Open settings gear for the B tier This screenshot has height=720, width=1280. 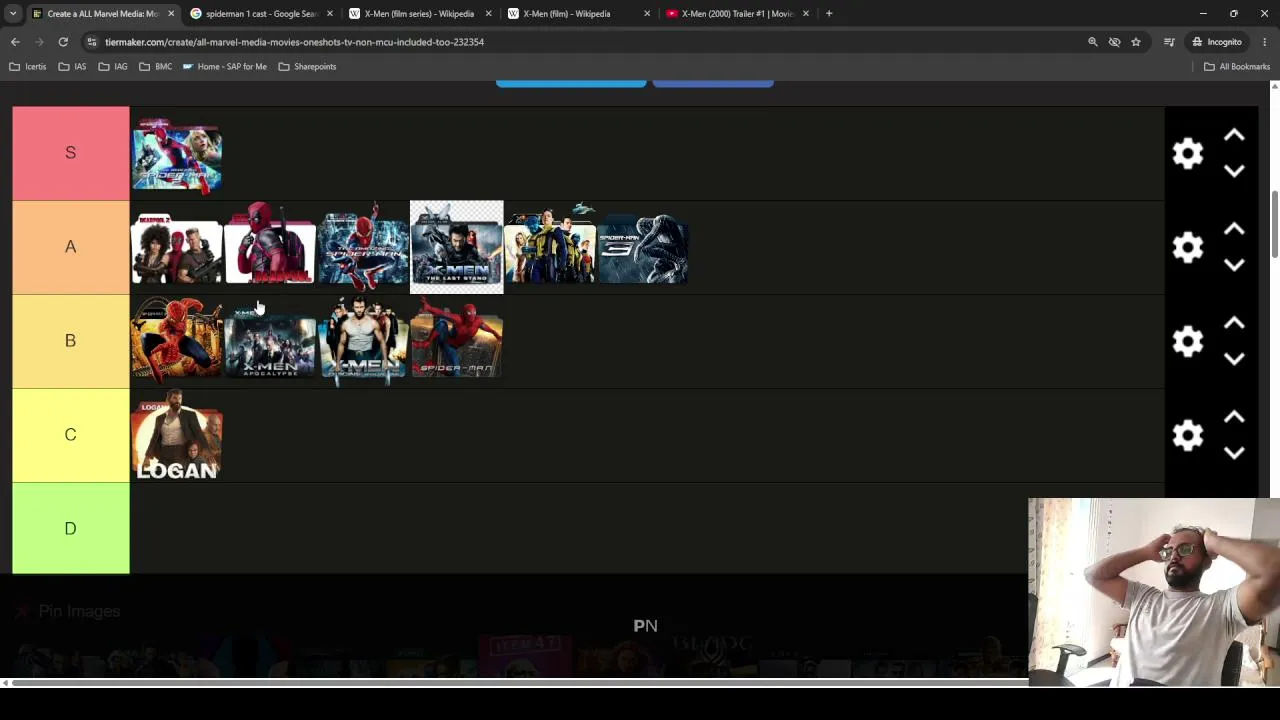pos(1188,341)
